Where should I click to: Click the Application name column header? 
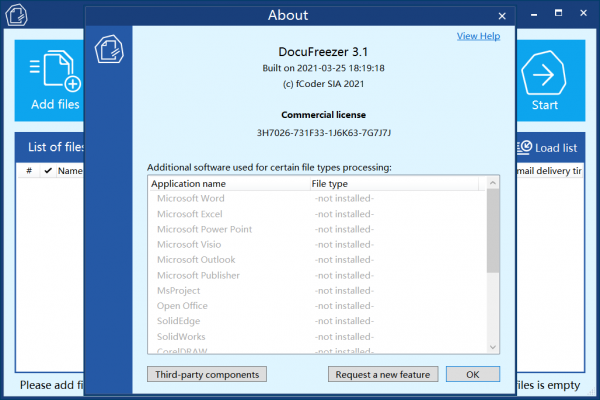pyautogui.click(x=229, y=184)
